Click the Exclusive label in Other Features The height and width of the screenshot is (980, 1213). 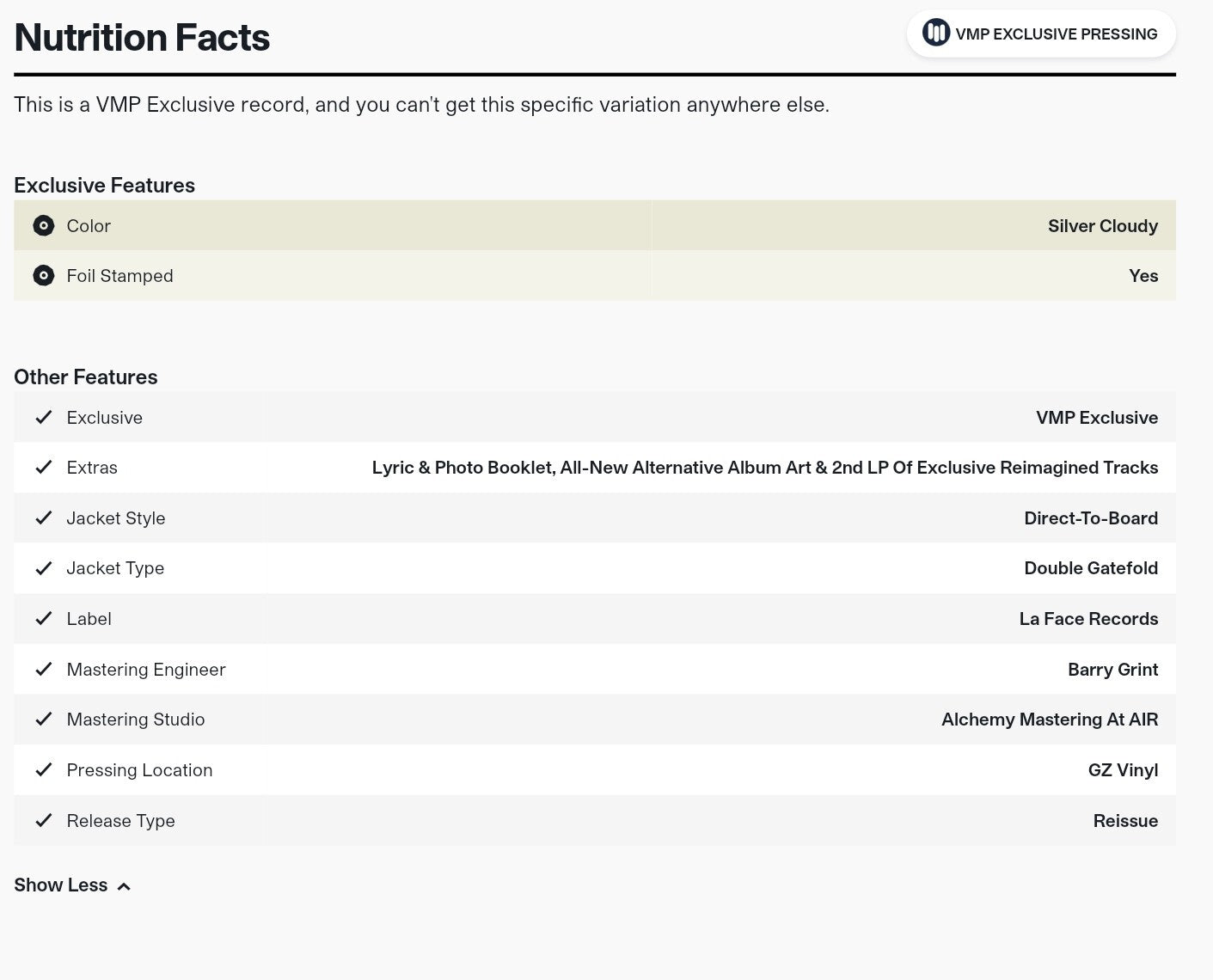(x=104, y=418)
